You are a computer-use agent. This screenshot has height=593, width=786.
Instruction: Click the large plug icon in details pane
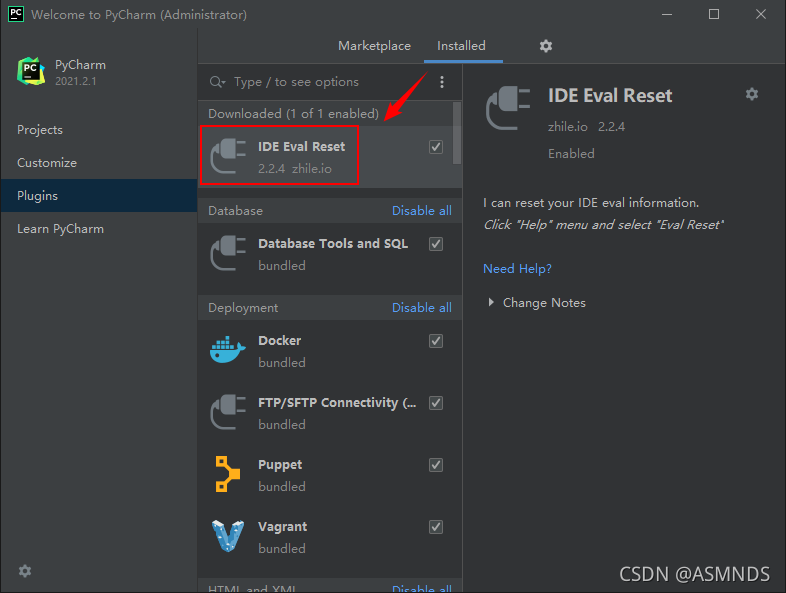[508, 108]
